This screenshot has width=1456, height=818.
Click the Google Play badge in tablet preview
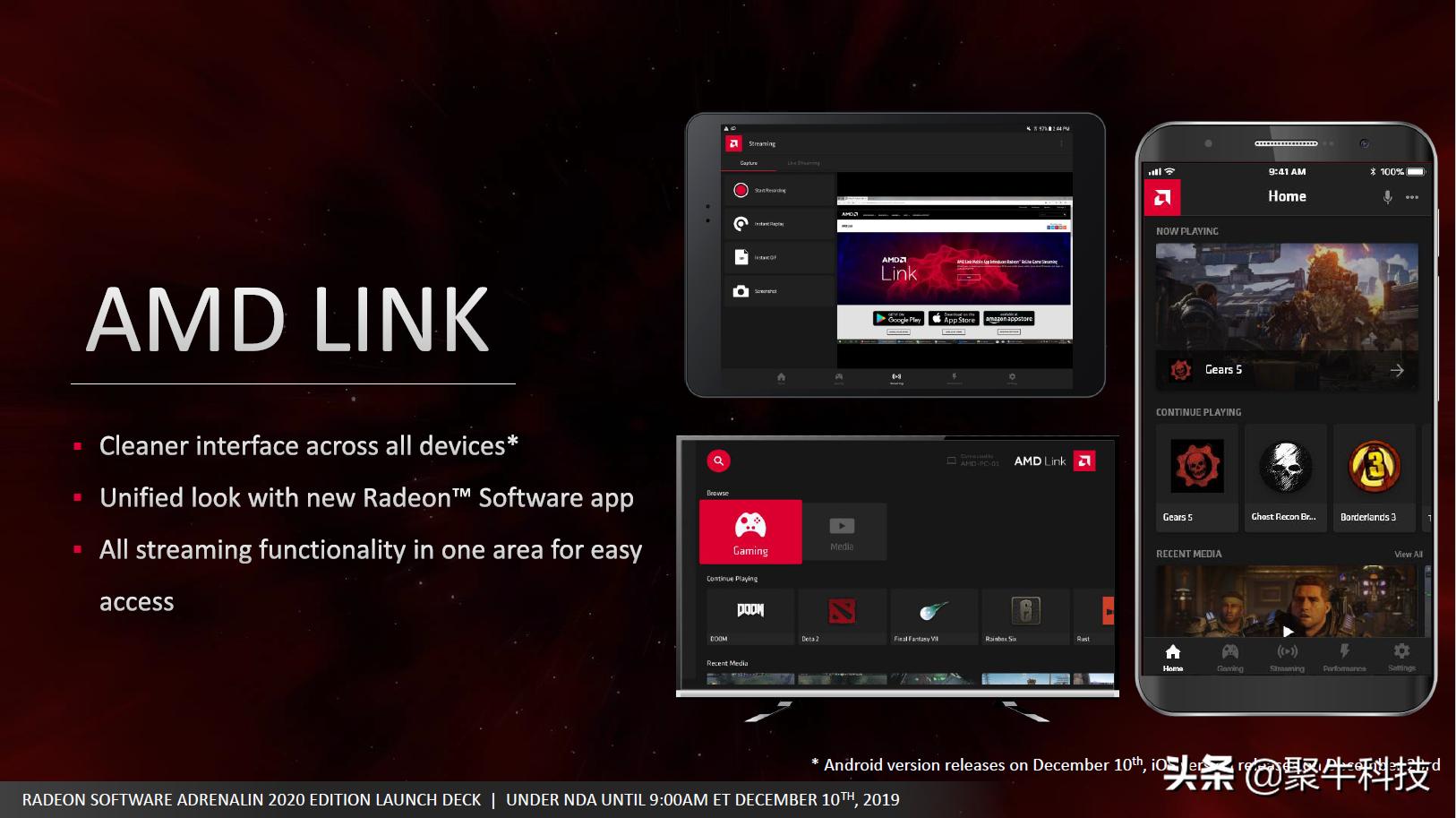click(898, 318)
